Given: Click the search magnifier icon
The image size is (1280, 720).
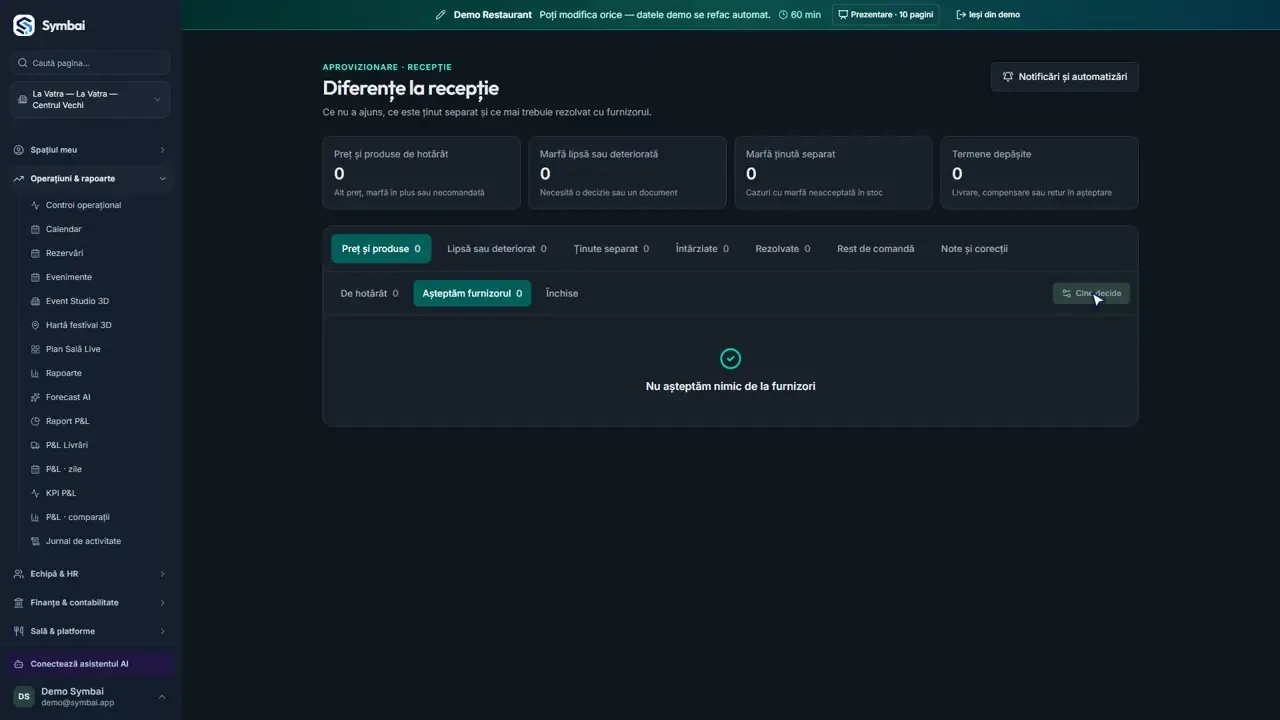Looking at the screenshot, I should click(x=23, y=63).
